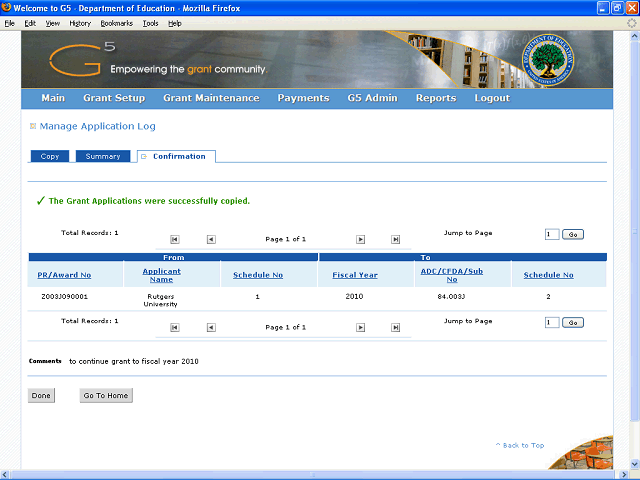This screenshot has height=480, width=640.
Task: Open Payments navigation item
Action: click(304, 98)
